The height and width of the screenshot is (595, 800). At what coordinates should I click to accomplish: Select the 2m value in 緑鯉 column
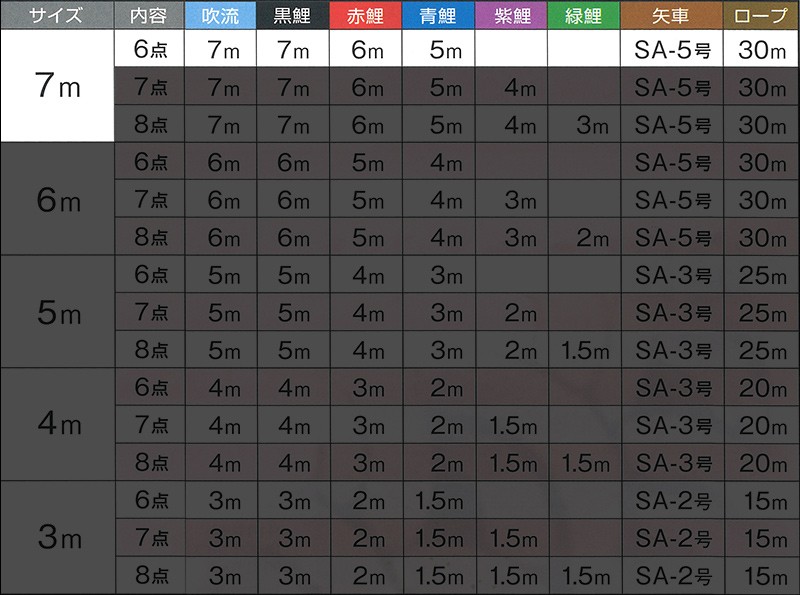[x=585, y=238]
